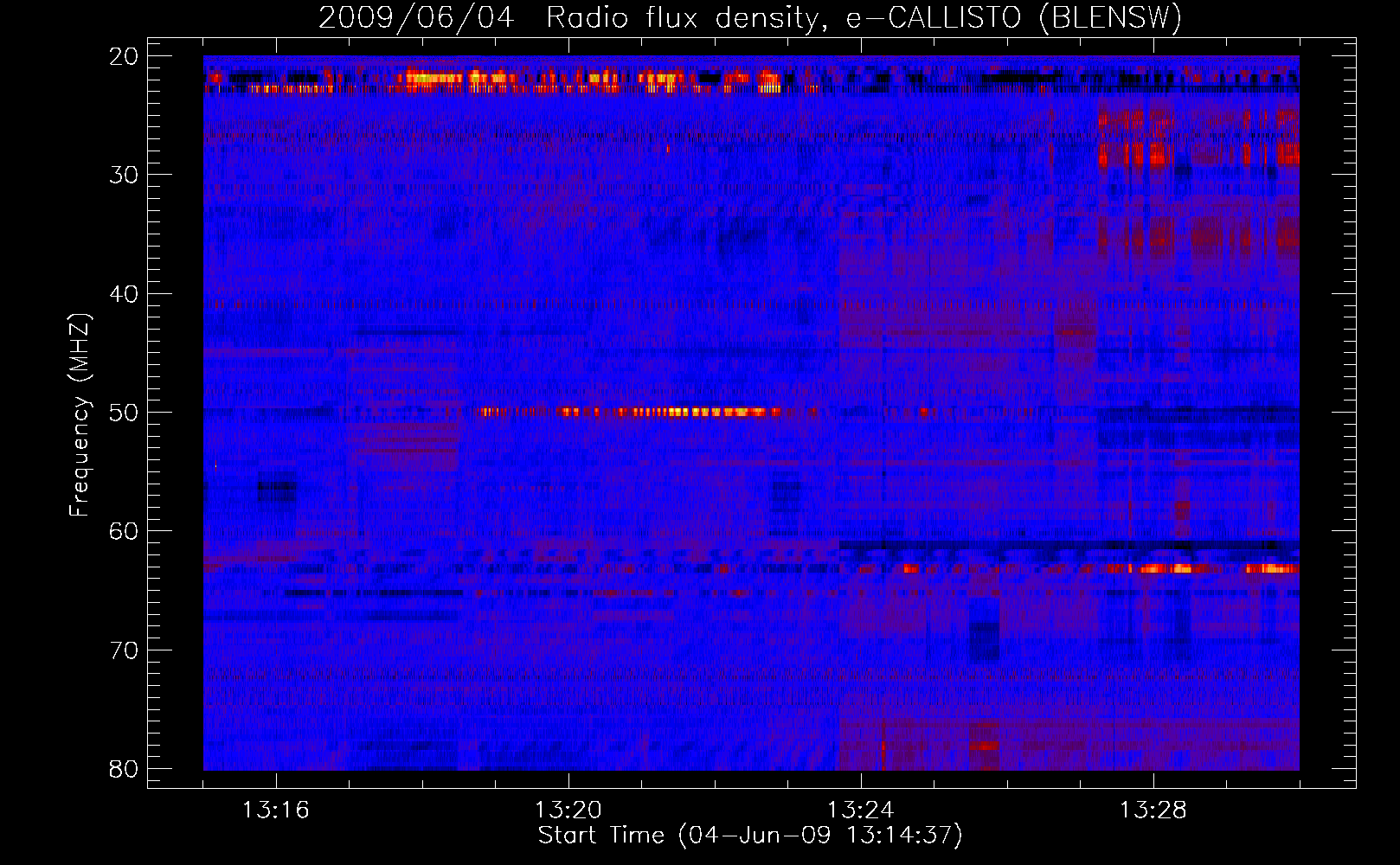
Task: Click the 80 frequency tick label
Action: pos(125,769)
